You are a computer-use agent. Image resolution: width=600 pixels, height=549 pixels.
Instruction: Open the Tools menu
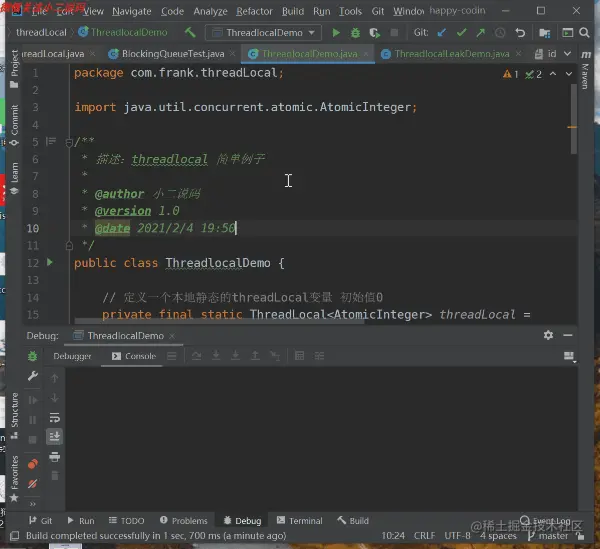[x=350, y=11]
